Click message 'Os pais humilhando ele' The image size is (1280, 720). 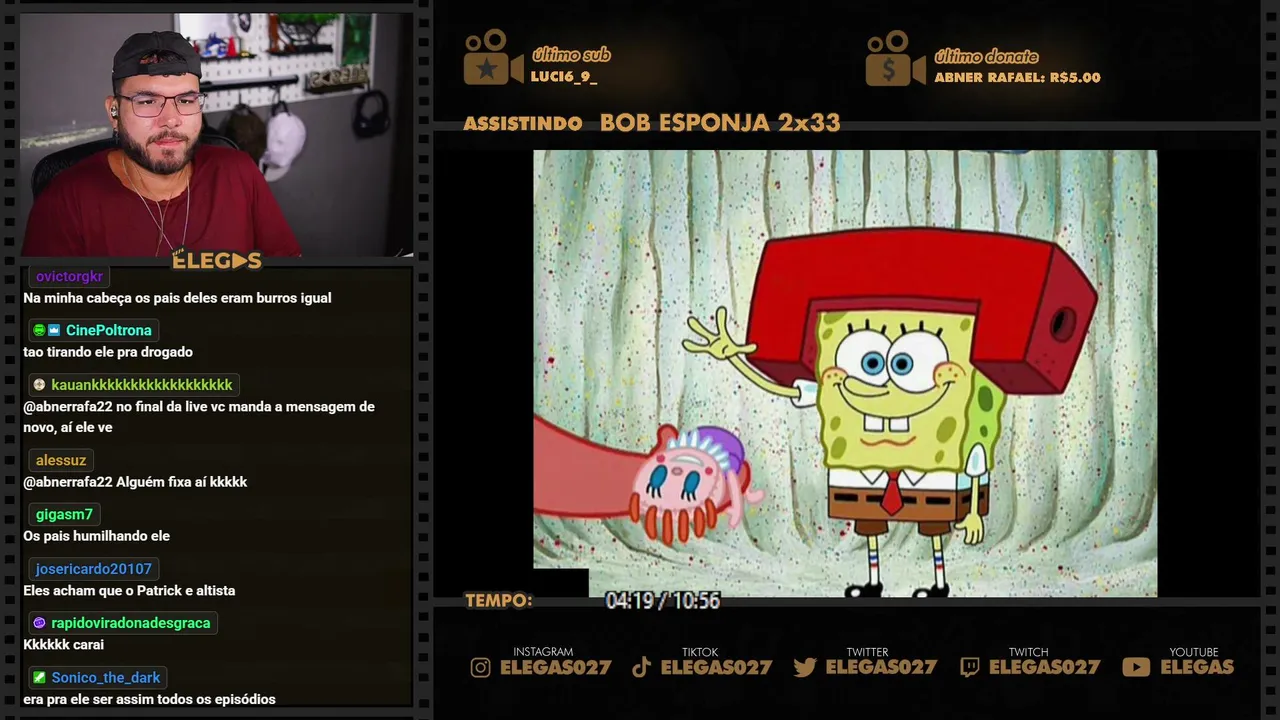tap(97, 536)
